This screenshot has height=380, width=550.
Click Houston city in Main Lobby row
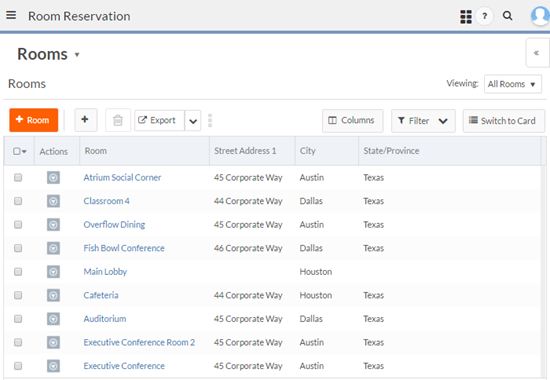(x=315, y=272)
